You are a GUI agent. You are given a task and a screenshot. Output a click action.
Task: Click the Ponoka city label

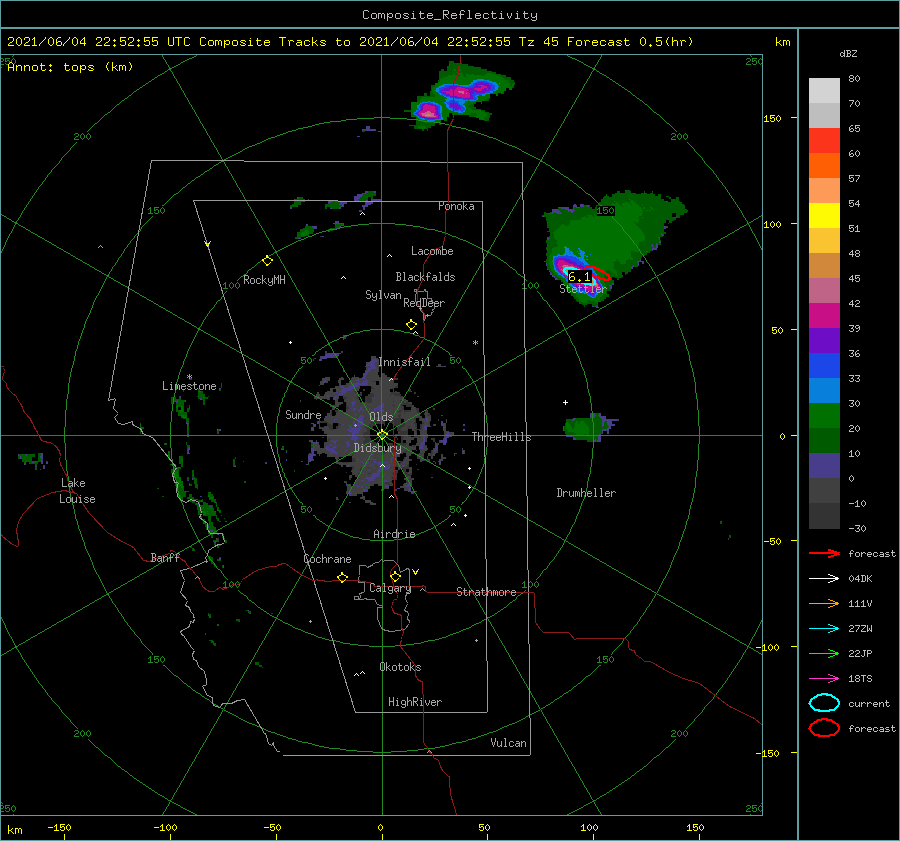[x=456, y=206]
